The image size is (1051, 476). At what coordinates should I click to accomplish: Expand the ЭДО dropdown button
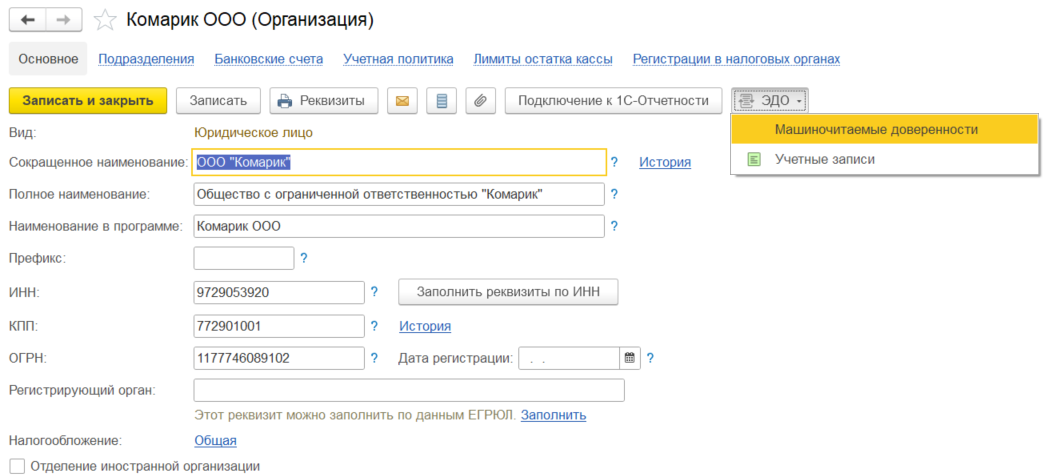(770, 101)
